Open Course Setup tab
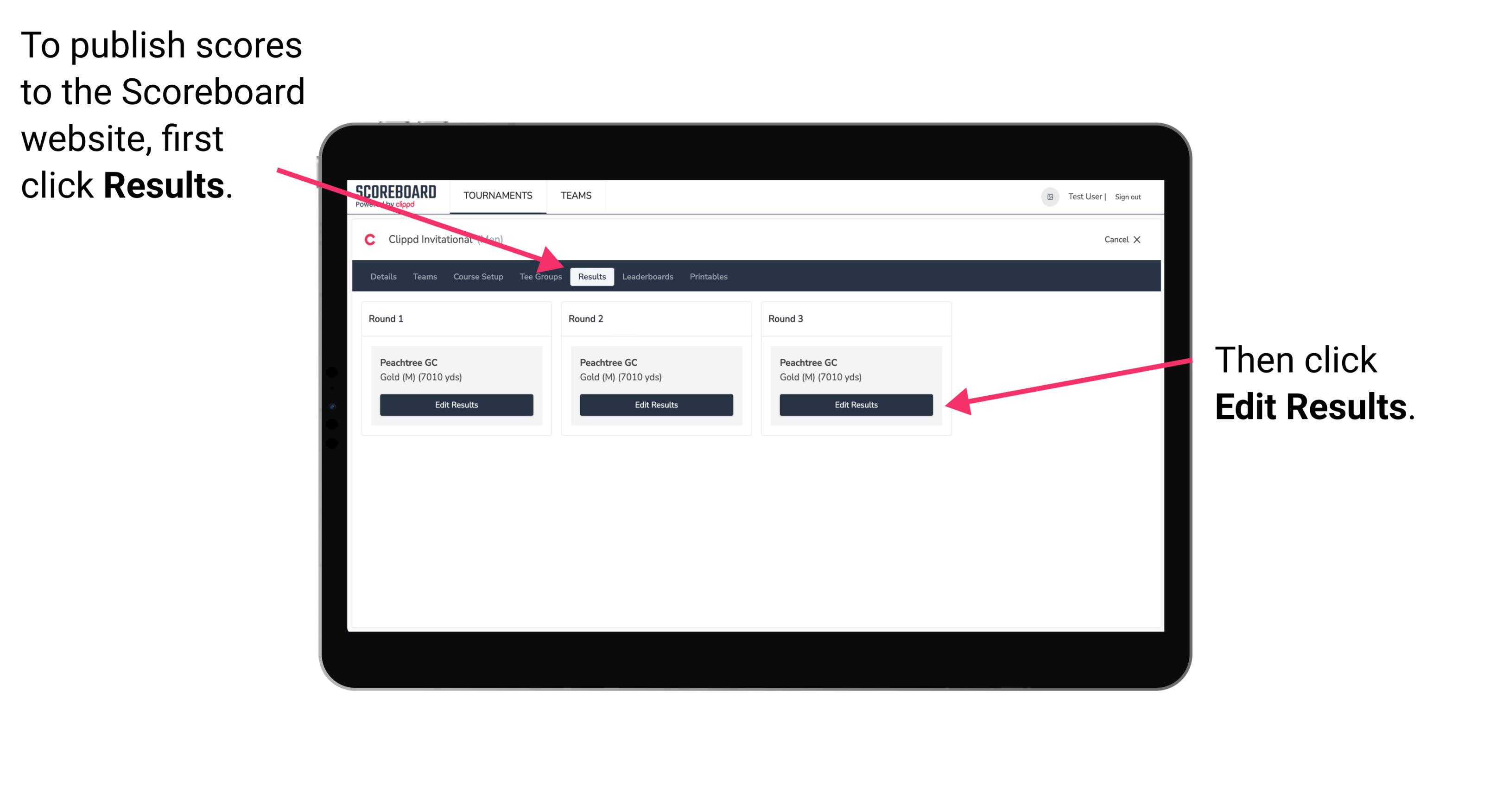This screenshot has height=812, width=1509. pyautogui.click(x=478, y=276)
